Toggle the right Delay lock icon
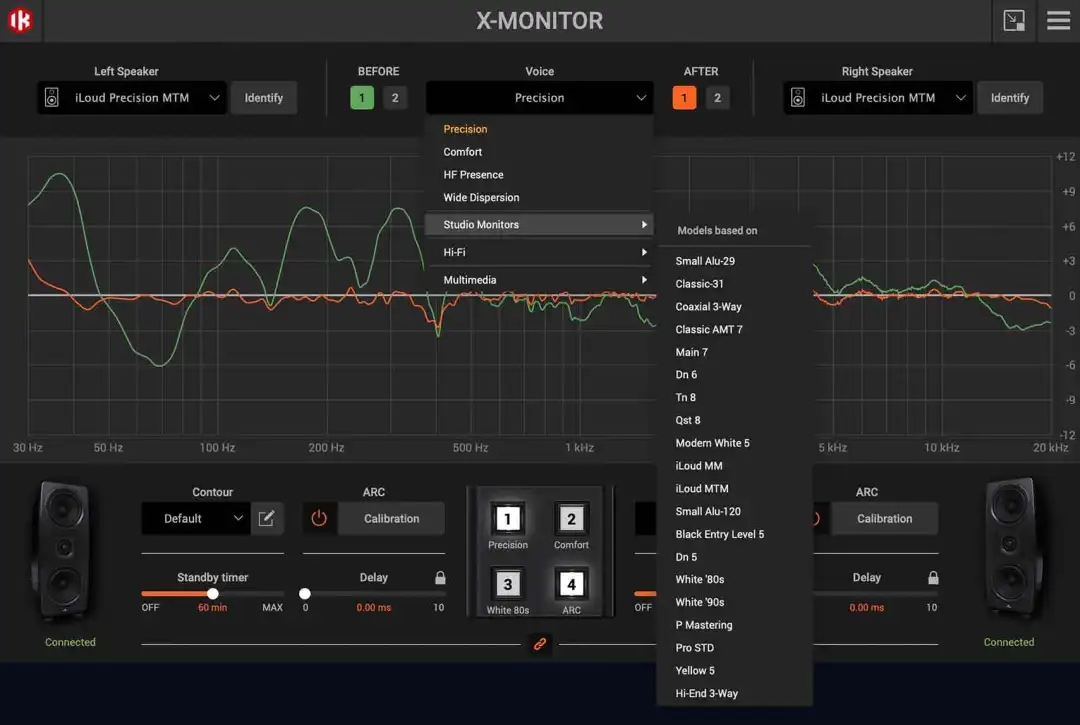Image resolution: width=1080 pixels, height=725 pixels. pyautogui.click(x=933, y=577)
